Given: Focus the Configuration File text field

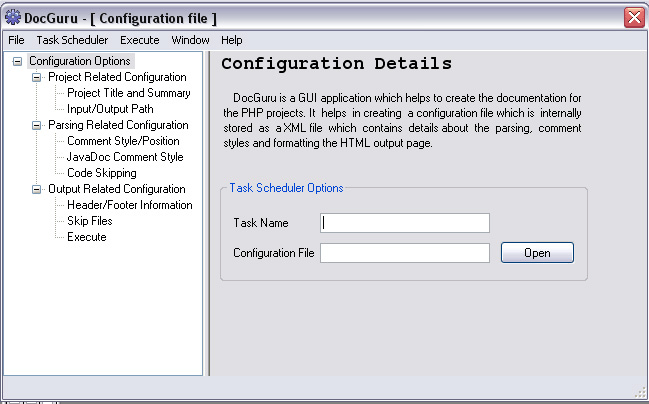Looking at the screenshot, I should pos(405,252).
